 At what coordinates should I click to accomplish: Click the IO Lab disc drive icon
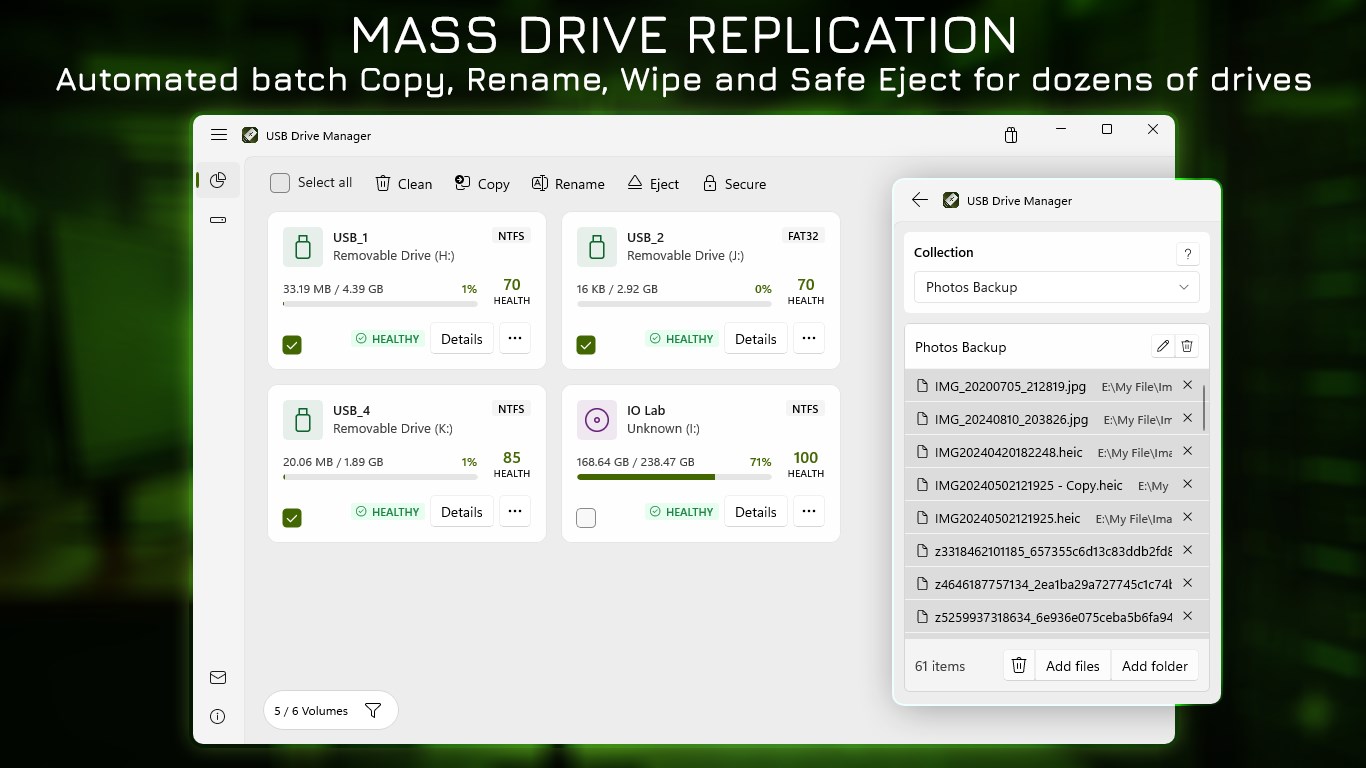pos(597,421)
